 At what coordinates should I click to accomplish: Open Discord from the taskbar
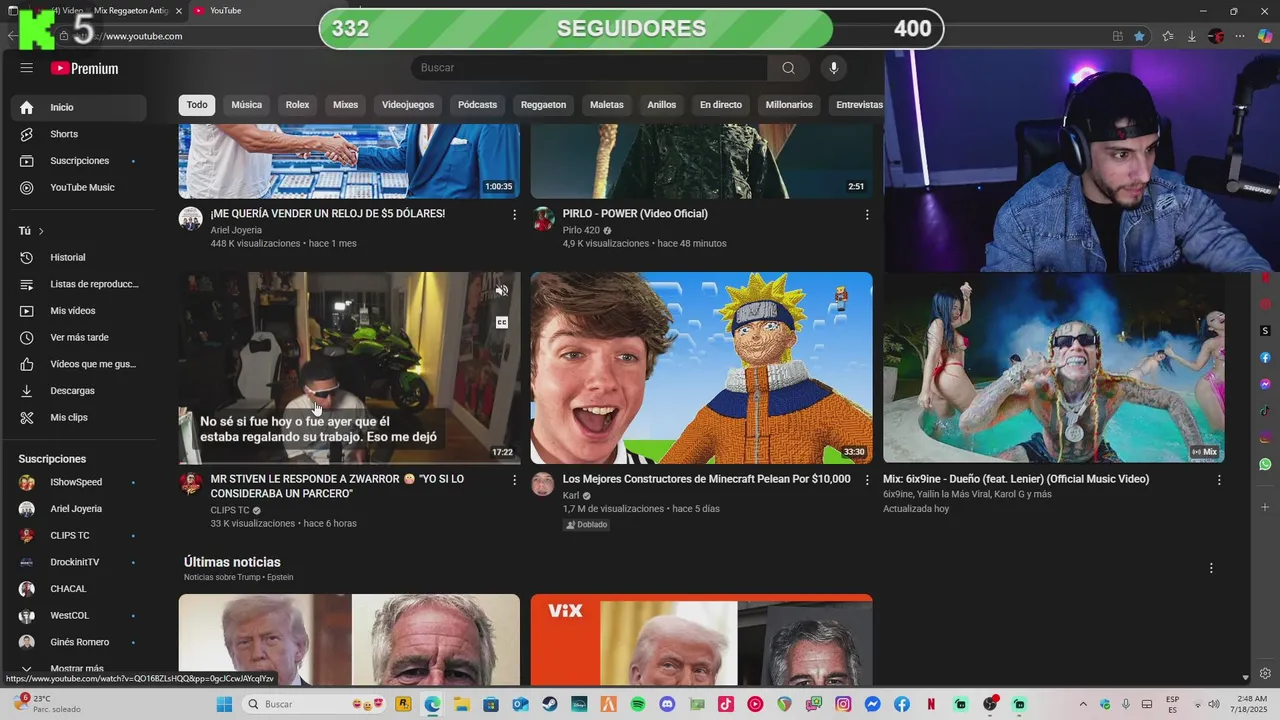[667, 704]
